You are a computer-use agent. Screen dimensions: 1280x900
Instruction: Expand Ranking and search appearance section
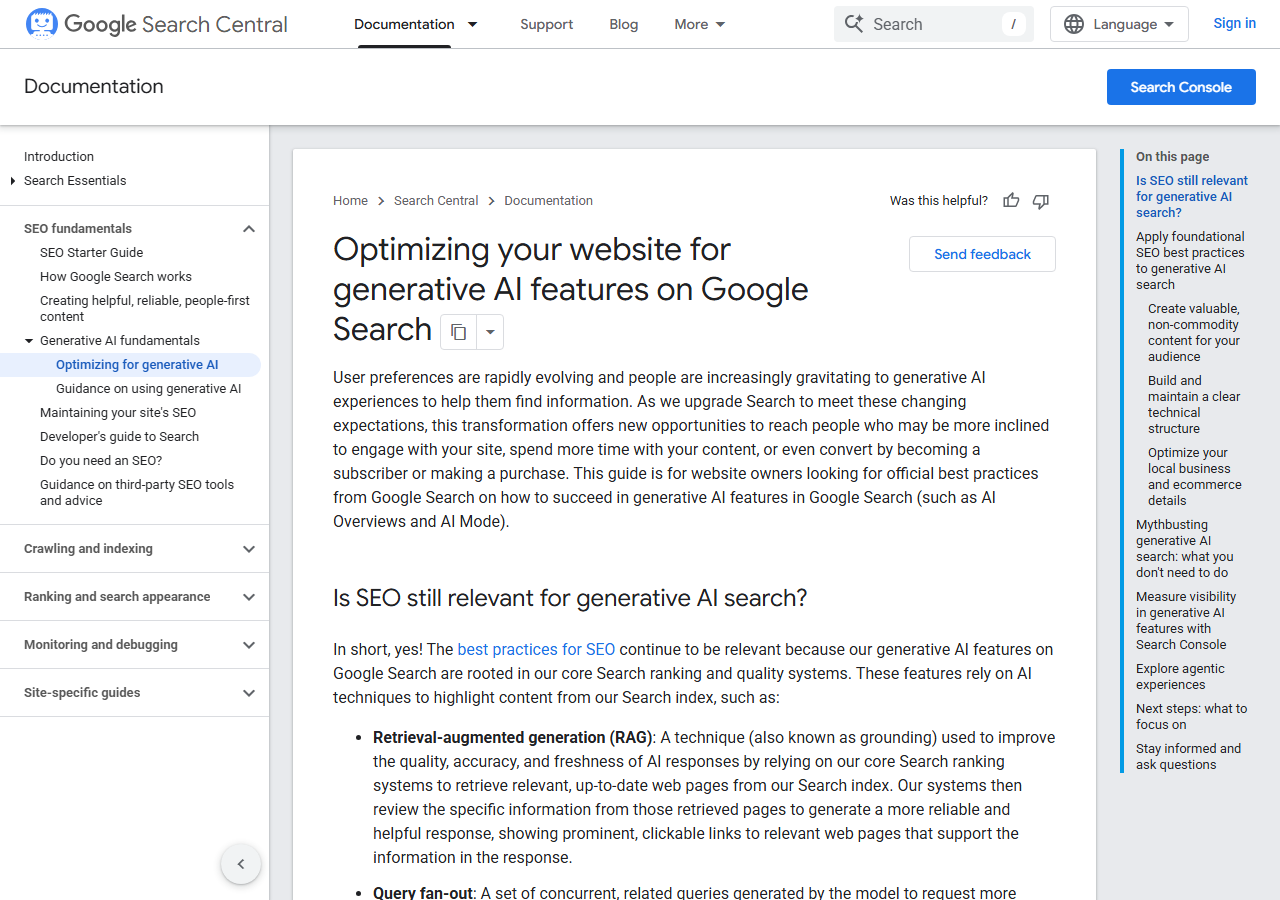point(249,597)
